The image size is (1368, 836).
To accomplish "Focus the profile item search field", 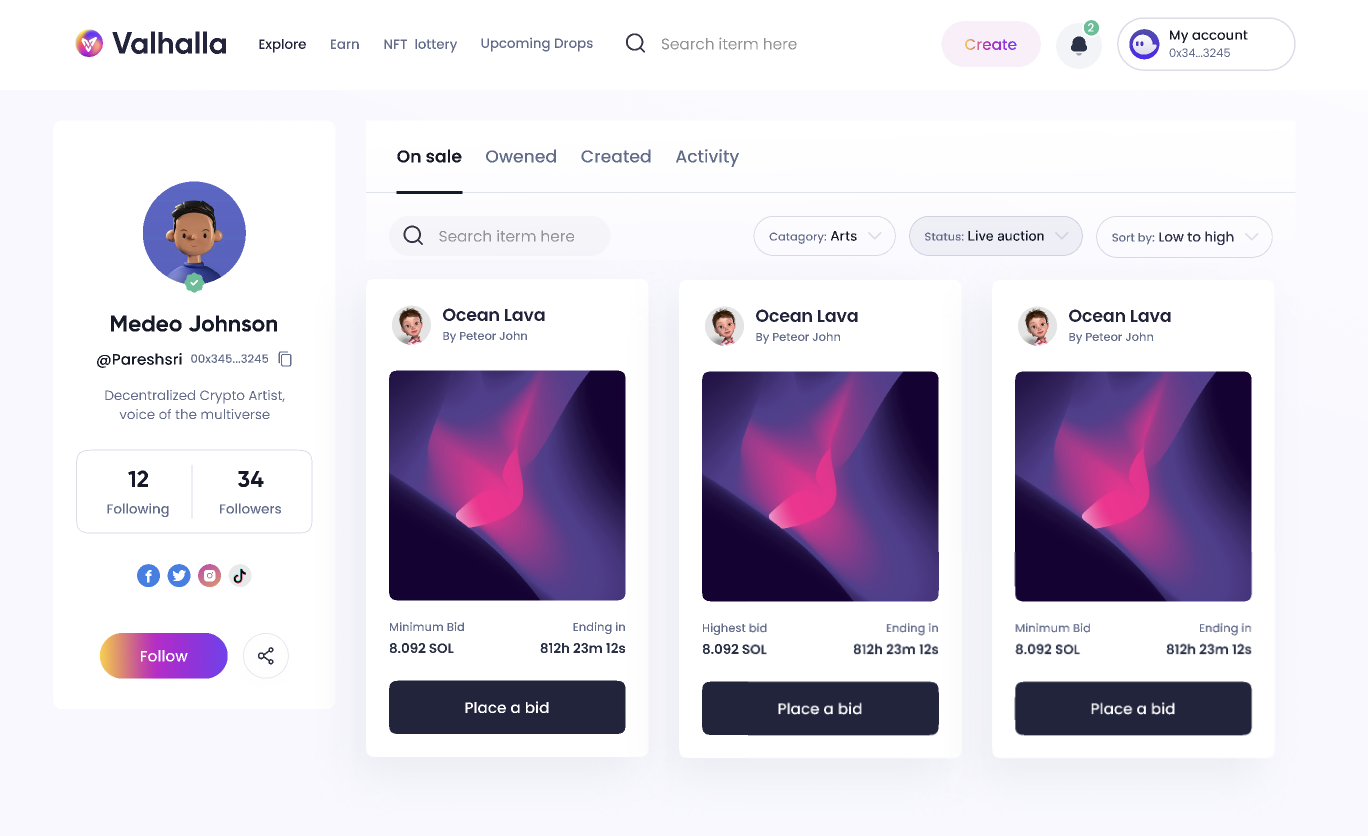I will pyautogui.click(x=499, y=236).
